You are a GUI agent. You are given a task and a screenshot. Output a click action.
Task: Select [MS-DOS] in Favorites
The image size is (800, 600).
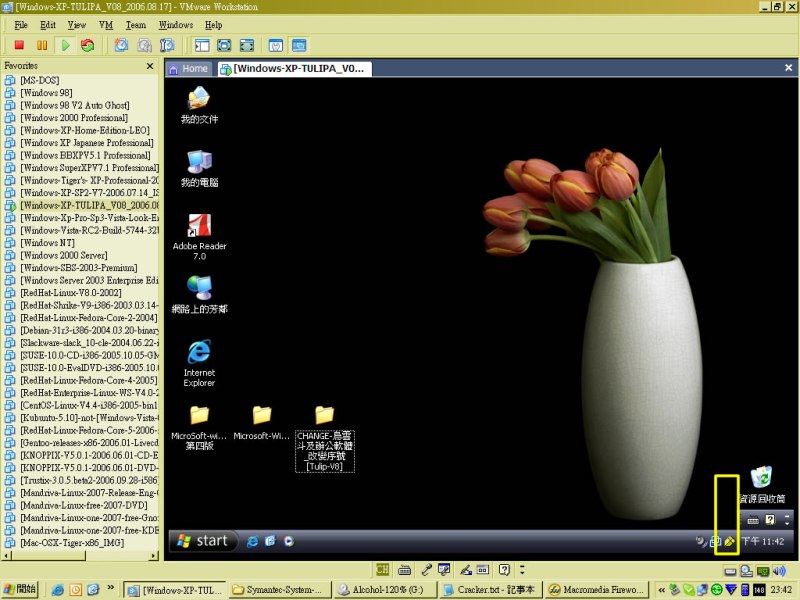pos(39,80)
